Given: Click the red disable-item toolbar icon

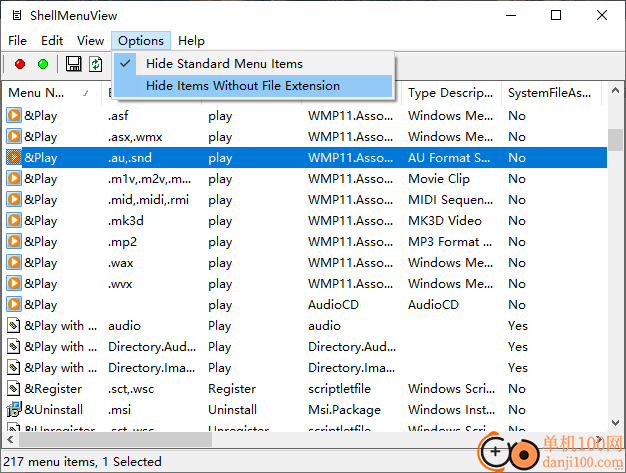Looking at the screenshot, I should 20,64.
